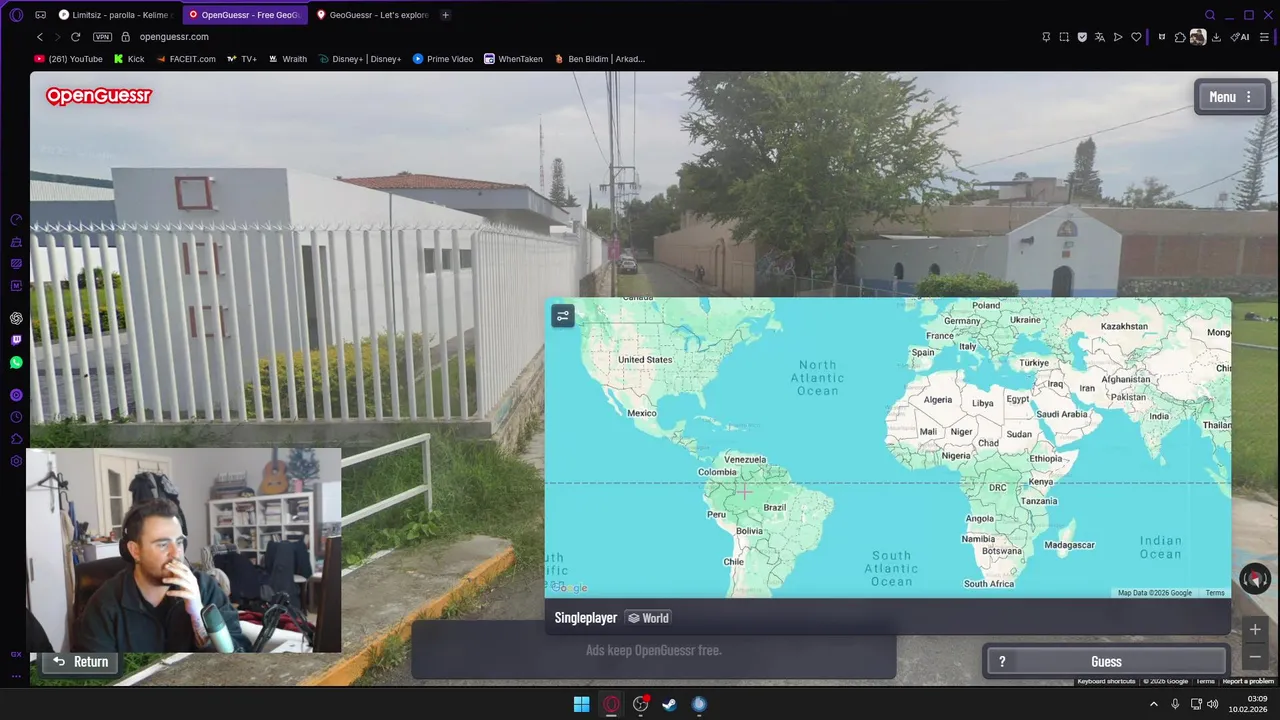Zoom out with the minus button
The width and height of the screenshot is (1280, 720).
pyautogui.click(x=1255, y=657)
